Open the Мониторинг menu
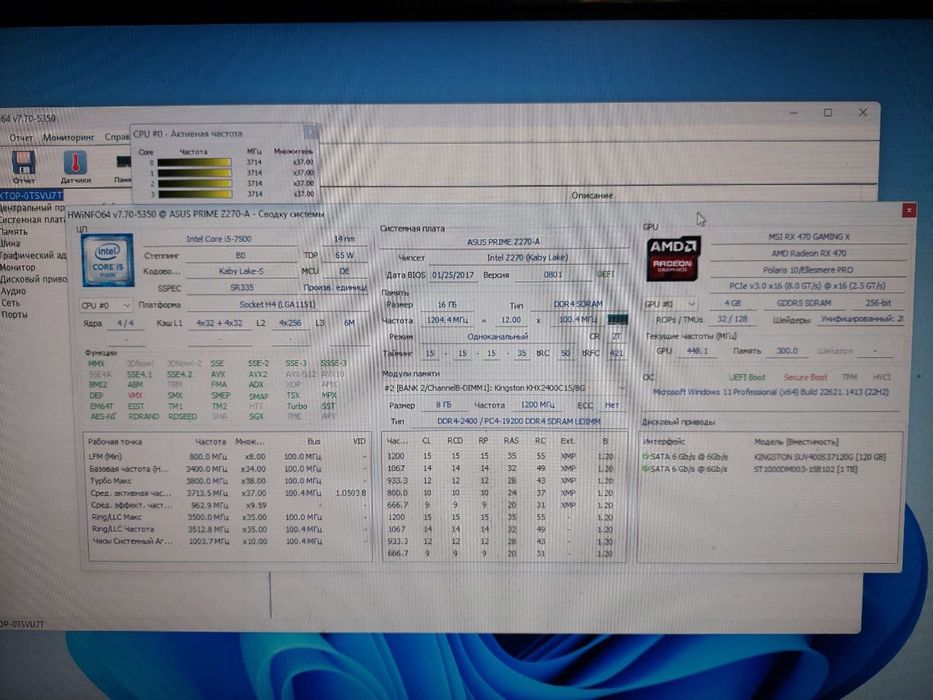This screenshot has height=700, width=933. tap(68, 138)
